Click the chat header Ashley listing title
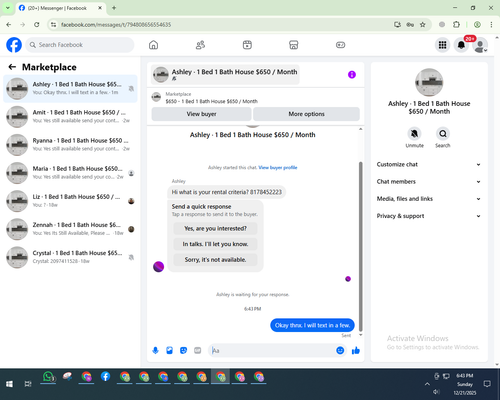 click(234, 72)
